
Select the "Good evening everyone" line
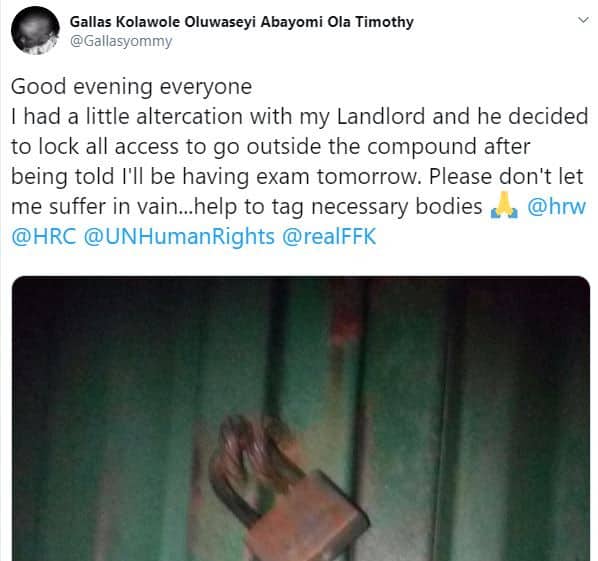point(131,87)
